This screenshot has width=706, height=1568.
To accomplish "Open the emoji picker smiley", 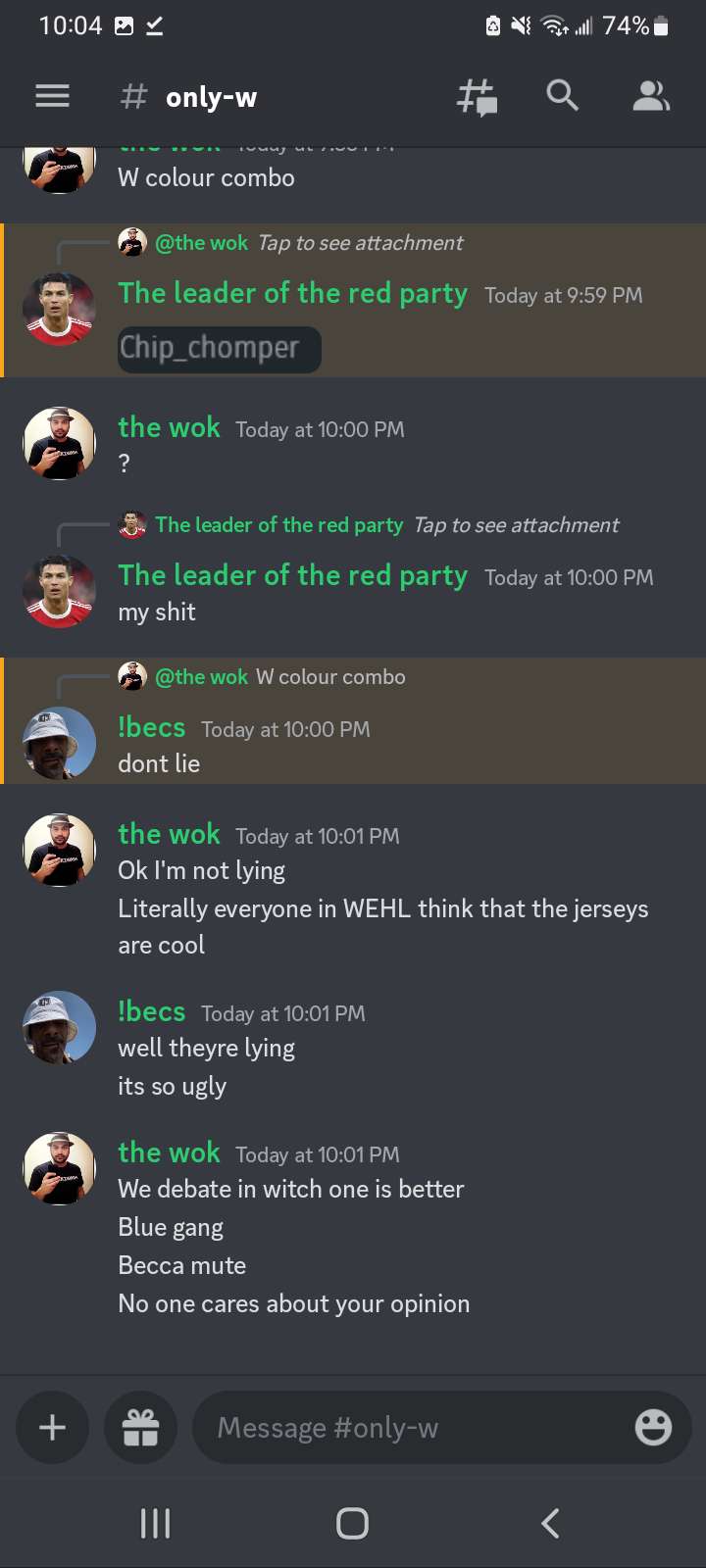I will [653, 1428].
